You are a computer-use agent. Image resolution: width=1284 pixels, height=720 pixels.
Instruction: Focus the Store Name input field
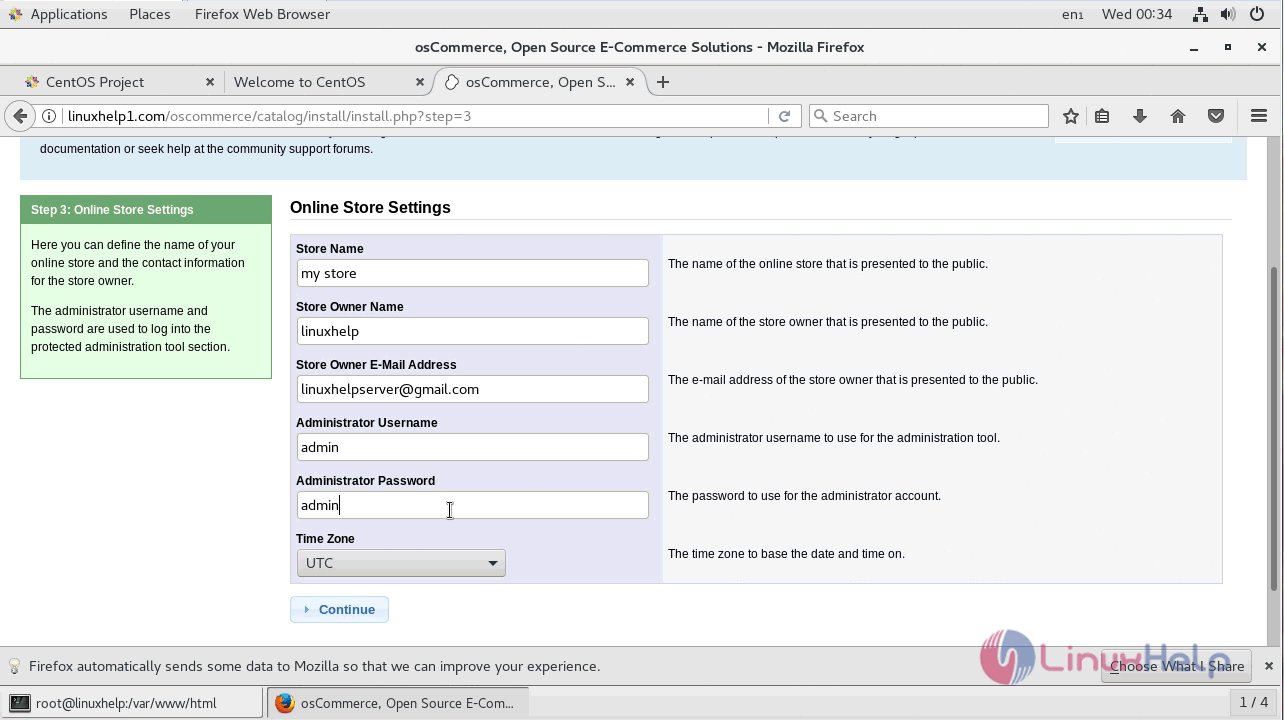click(x=473, y=273)
